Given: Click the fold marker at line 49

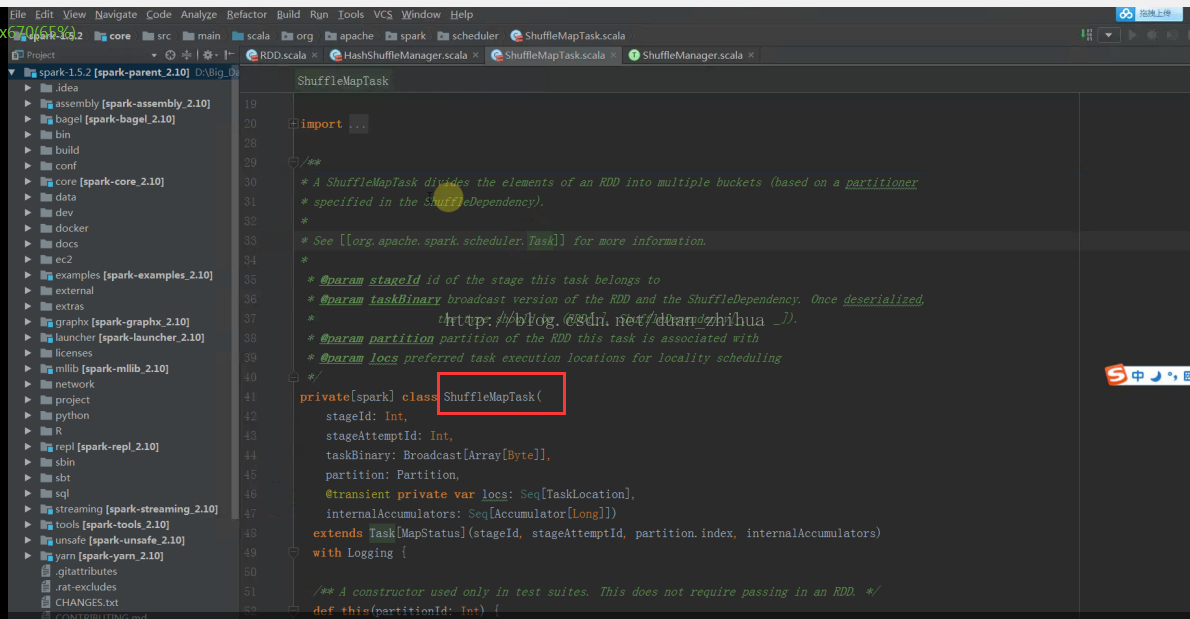Looking at the screenshot, I should pyautogui.click(x=293, y=553).
